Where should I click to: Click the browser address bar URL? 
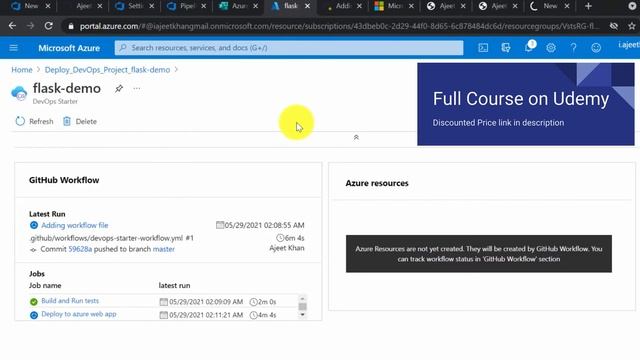339,26
